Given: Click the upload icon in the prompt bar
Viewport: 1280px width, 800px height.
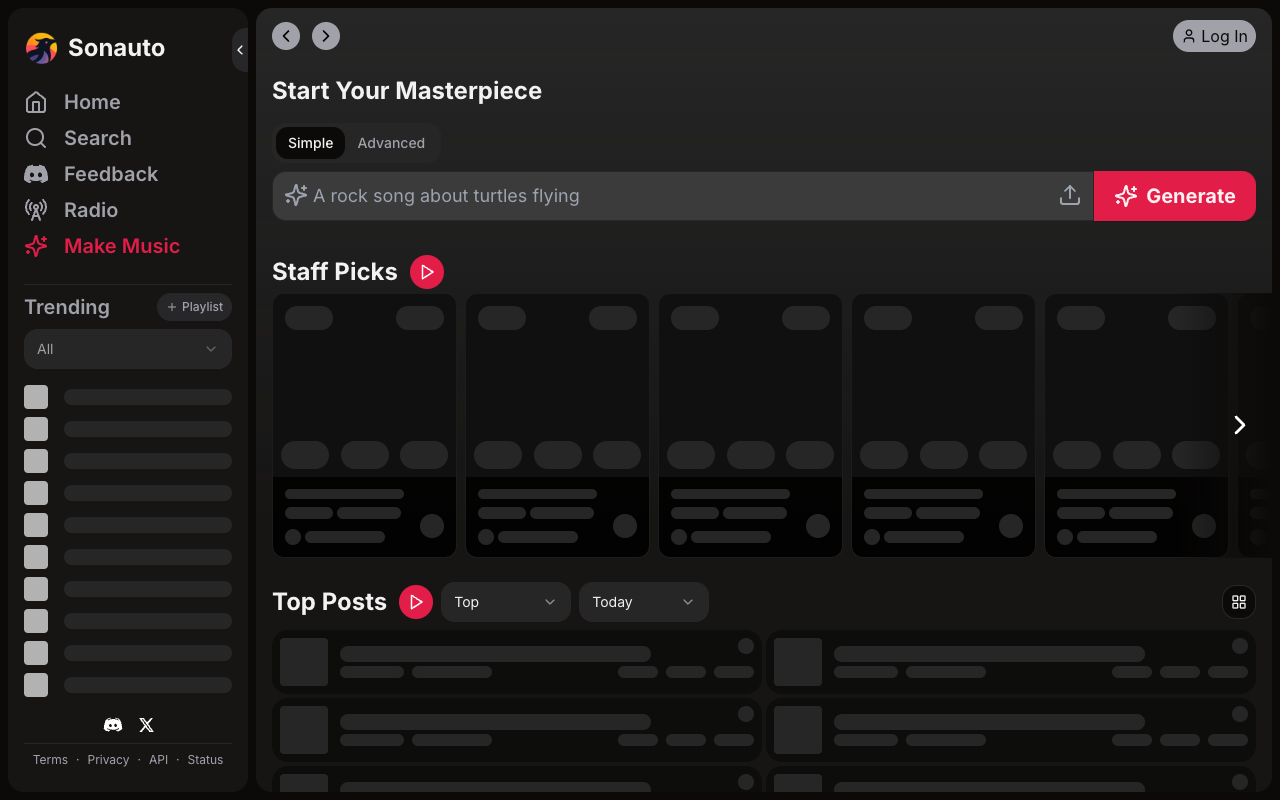Looking at the screenshot, I should click(x=1069, y=195).
